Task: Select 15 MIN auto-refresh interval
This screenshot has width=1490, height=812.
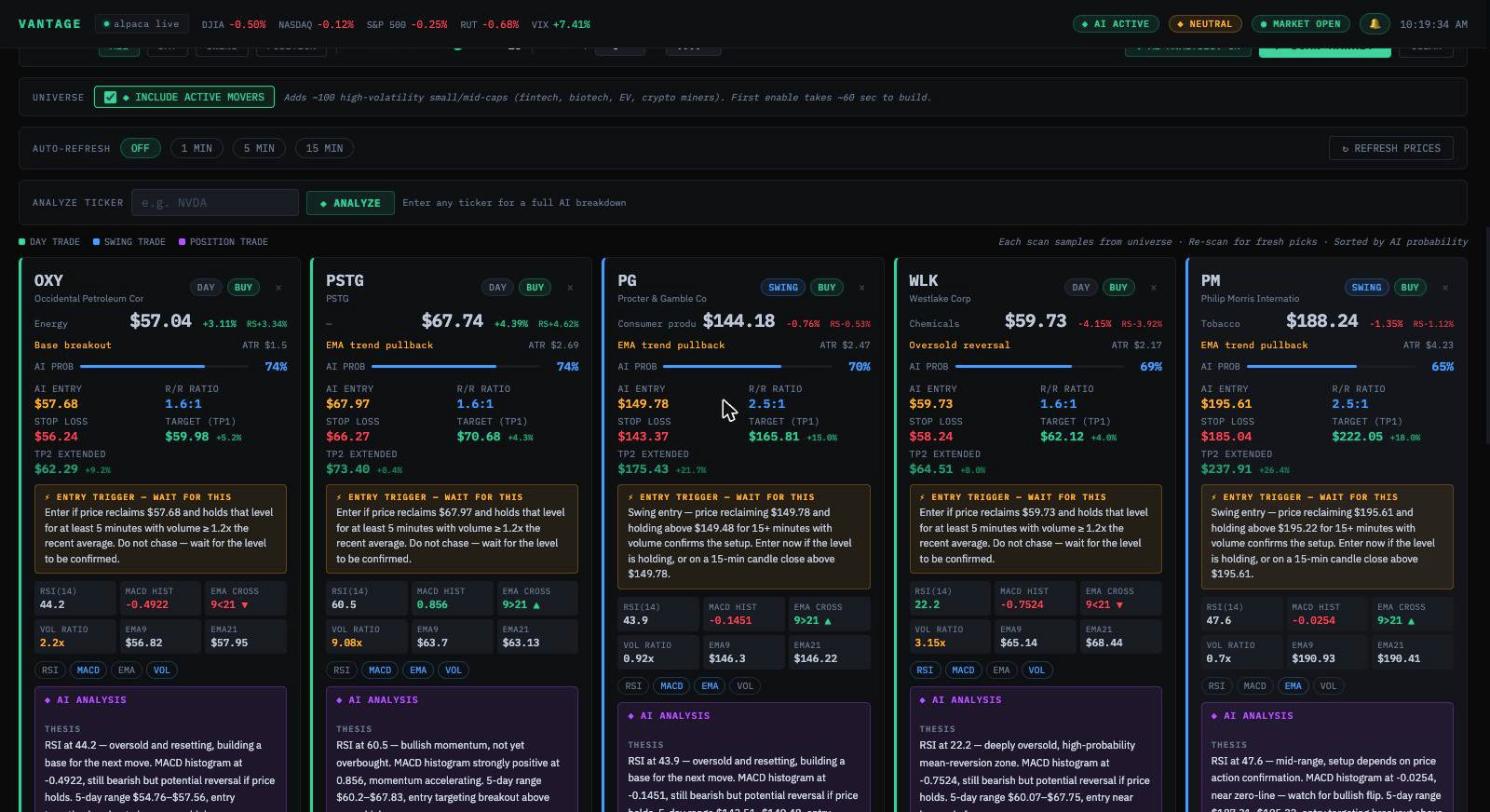Action: pyautogui.click(x=324, y=148)
